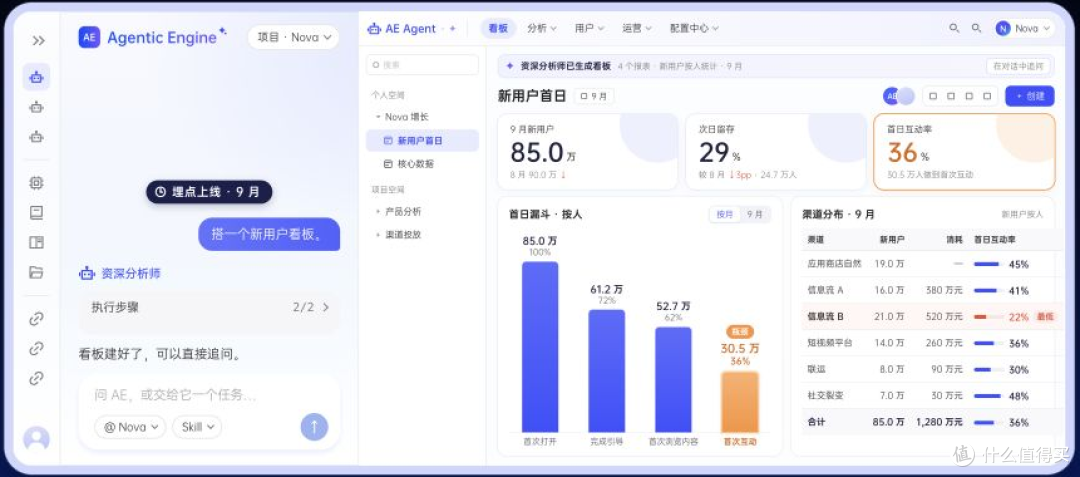Image resolution: width=1080 pixels, height=477 pixels.
Task: Open the 配置中心 menu
Action: click(x=694, y=28)
